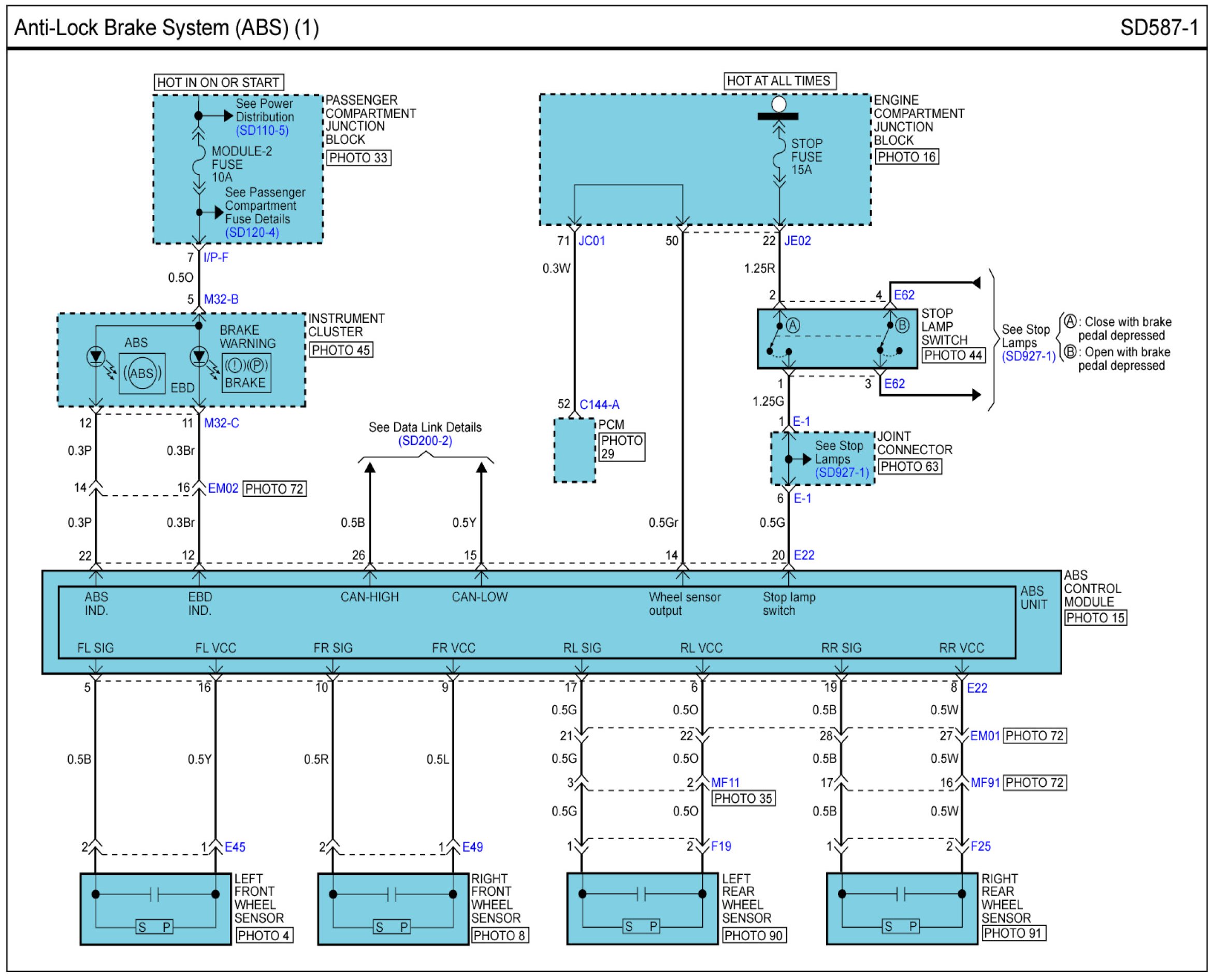The image size is (1214, 980).
Task: Open SD120-4 fuse details link
Action: [x=252, y=233]
